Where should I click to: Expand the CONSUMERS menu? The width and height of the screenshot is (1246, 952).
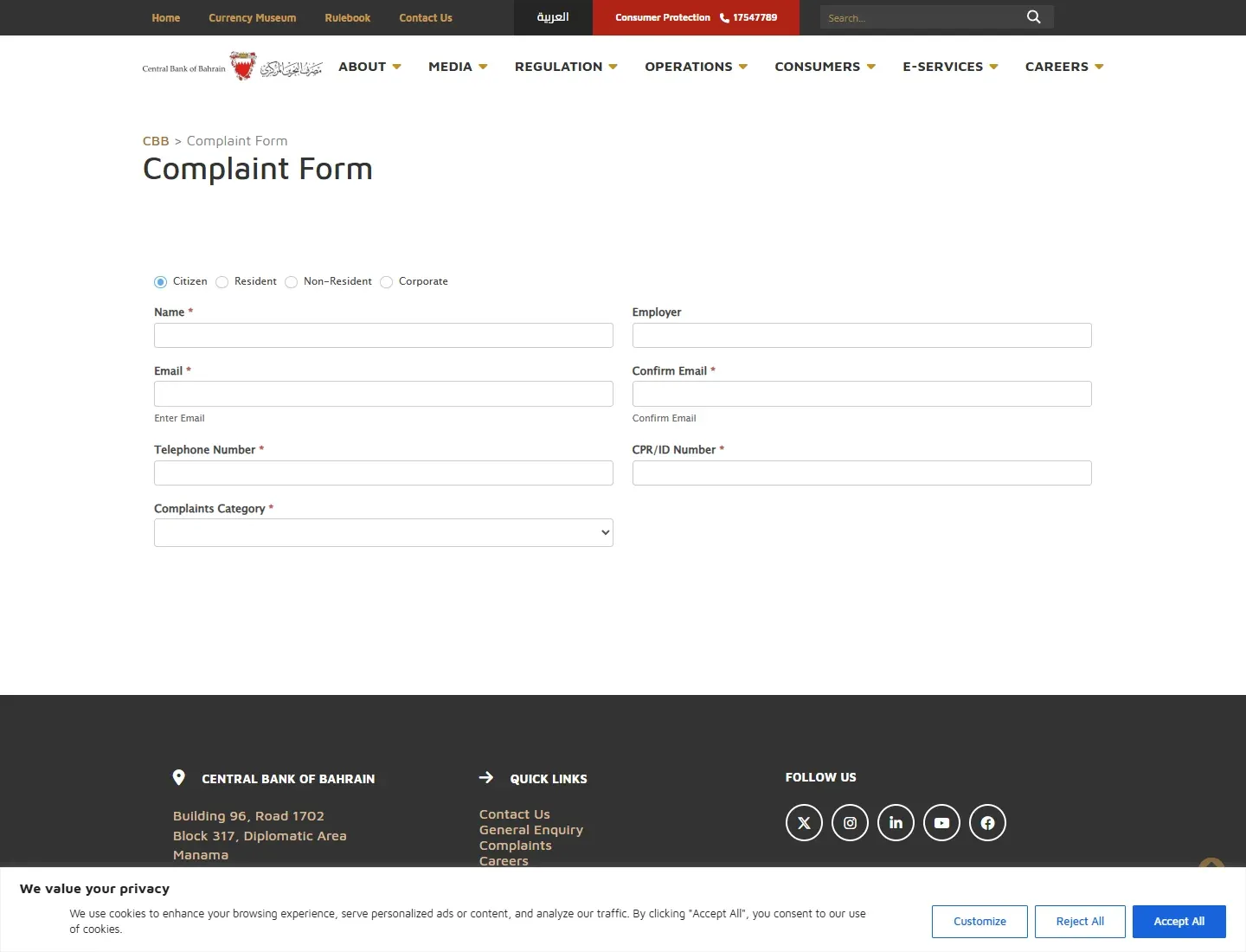click(x=825, y=67)
